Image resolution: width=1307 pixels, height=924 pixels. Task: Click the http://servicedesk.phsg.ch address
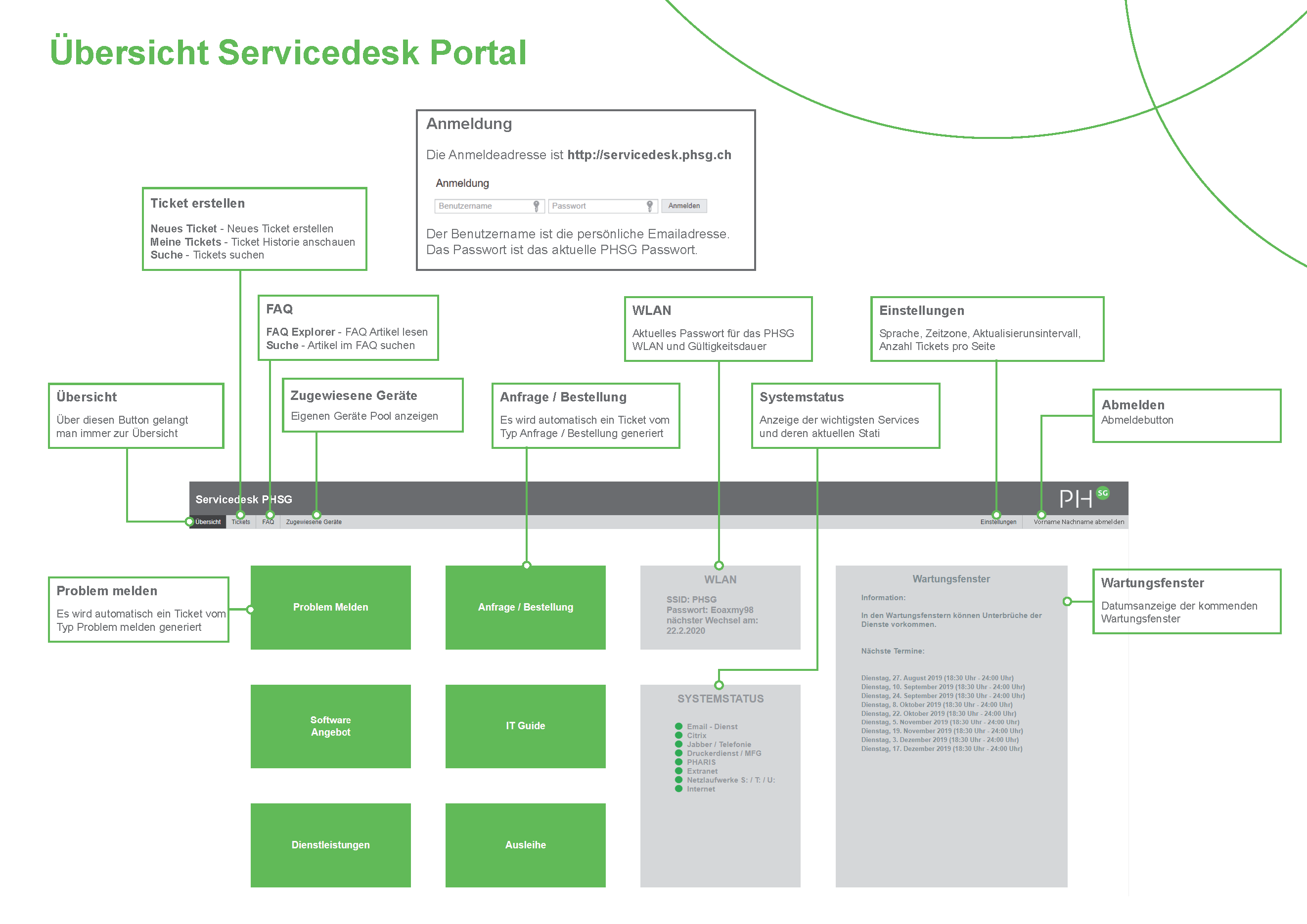(649, 155)
